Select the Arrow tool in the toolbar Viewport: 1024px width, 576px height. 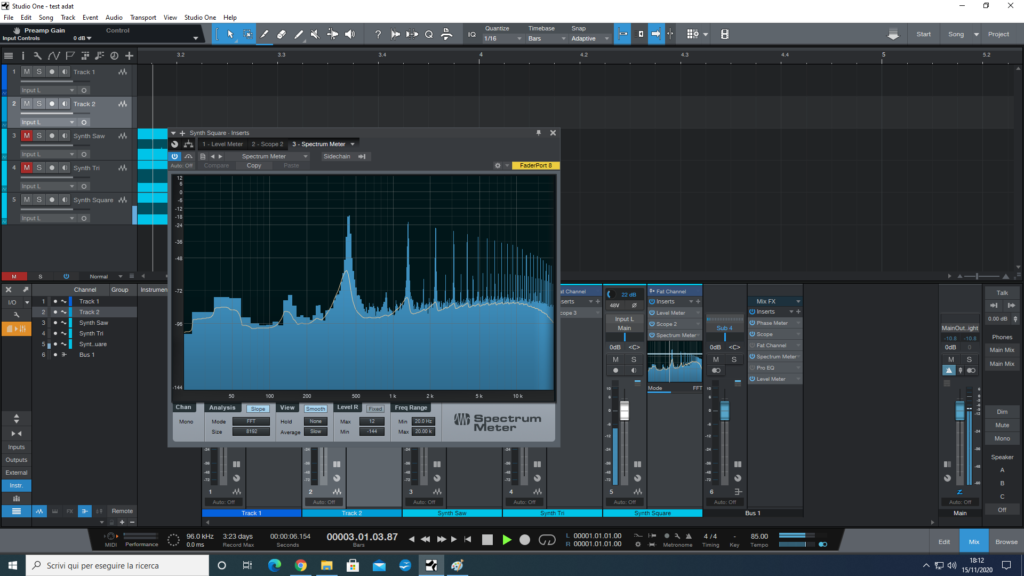click(x=230, y=34)
